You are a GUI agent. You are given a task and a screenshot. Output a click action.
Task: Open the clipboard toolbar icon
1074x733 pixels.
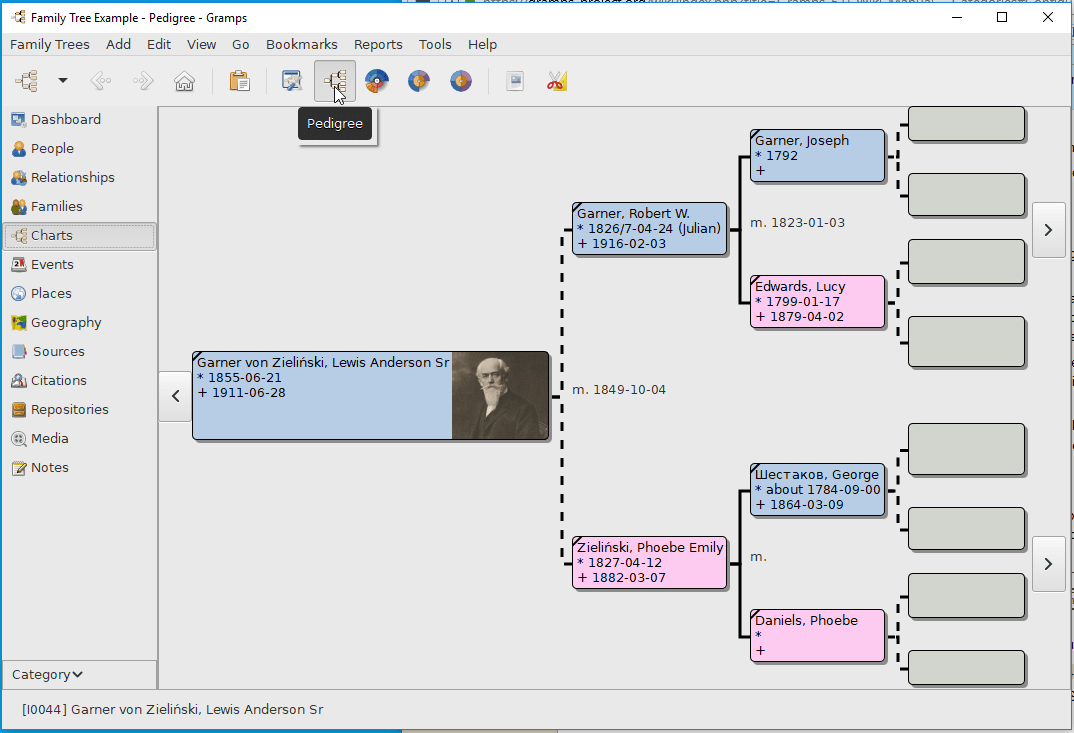[240, 81]
